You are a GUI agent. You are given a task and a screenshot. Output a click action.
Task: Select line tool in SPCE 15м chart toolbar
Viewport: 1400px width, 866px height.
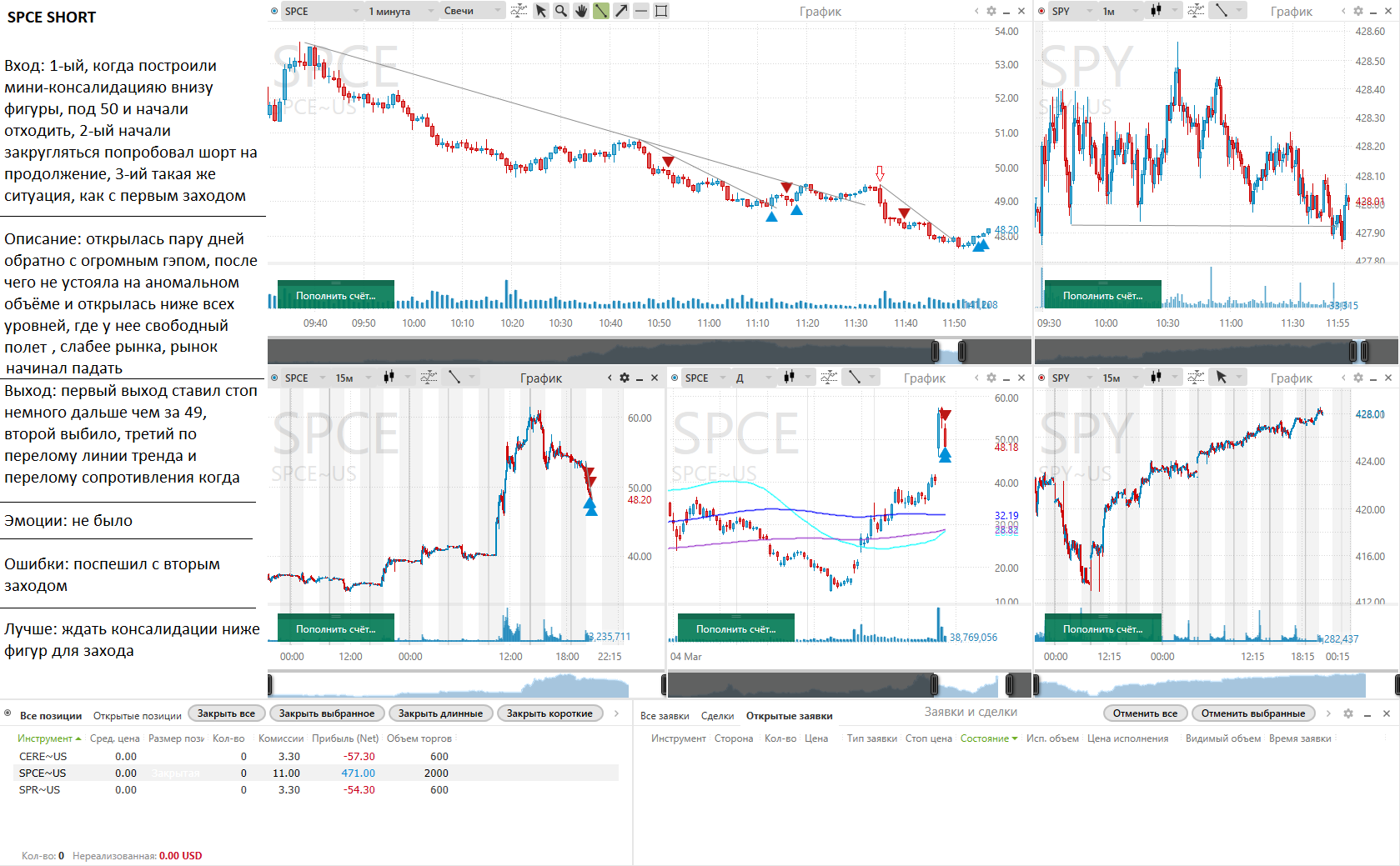(x=454, y=378)
